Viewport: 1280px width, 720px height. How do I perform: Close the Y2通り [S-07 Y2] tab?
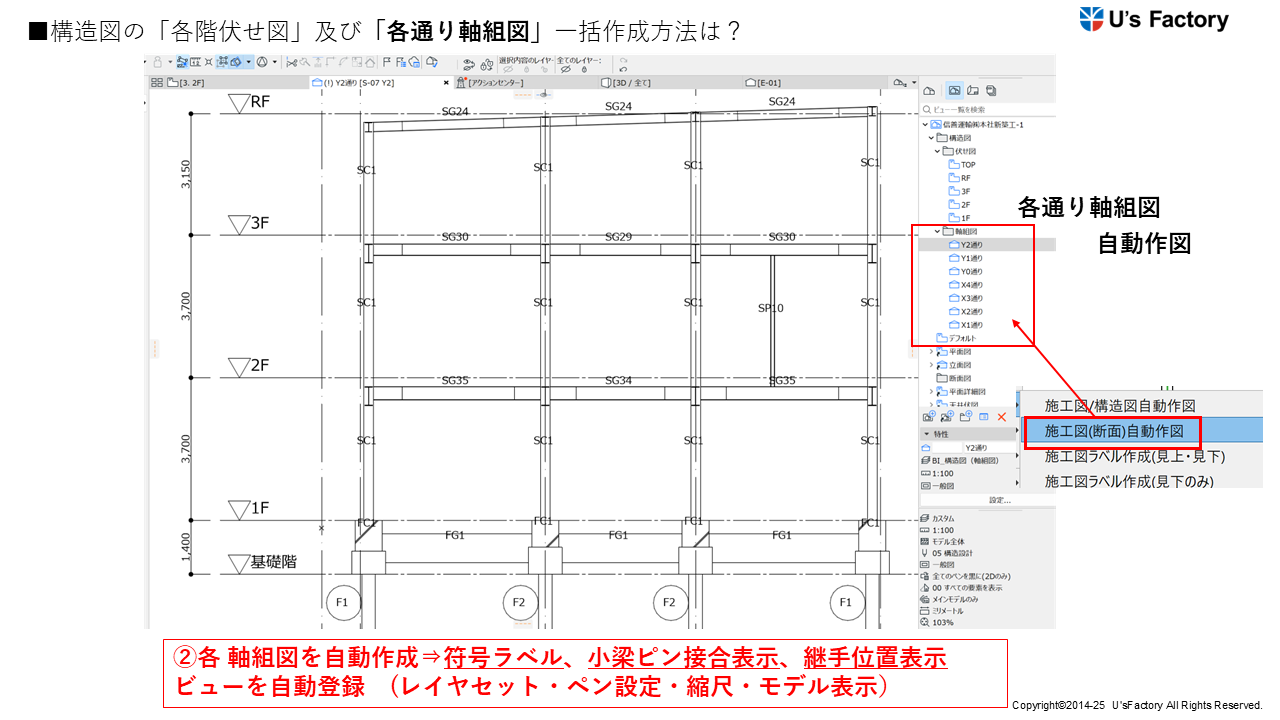click(447, 83)
